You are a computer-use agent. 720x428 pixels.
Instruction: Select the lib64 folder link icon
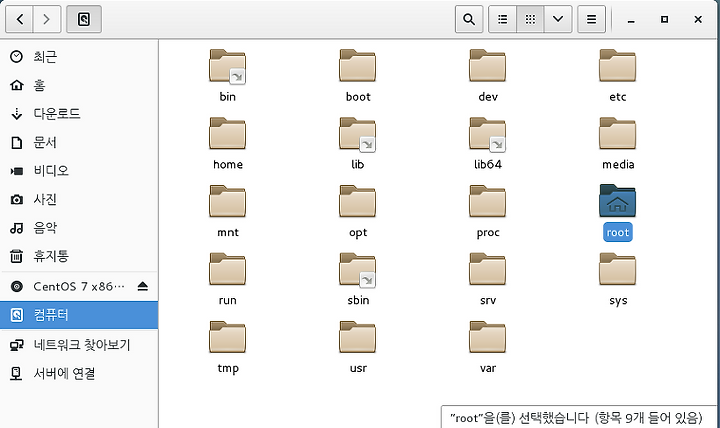[488, 135]
